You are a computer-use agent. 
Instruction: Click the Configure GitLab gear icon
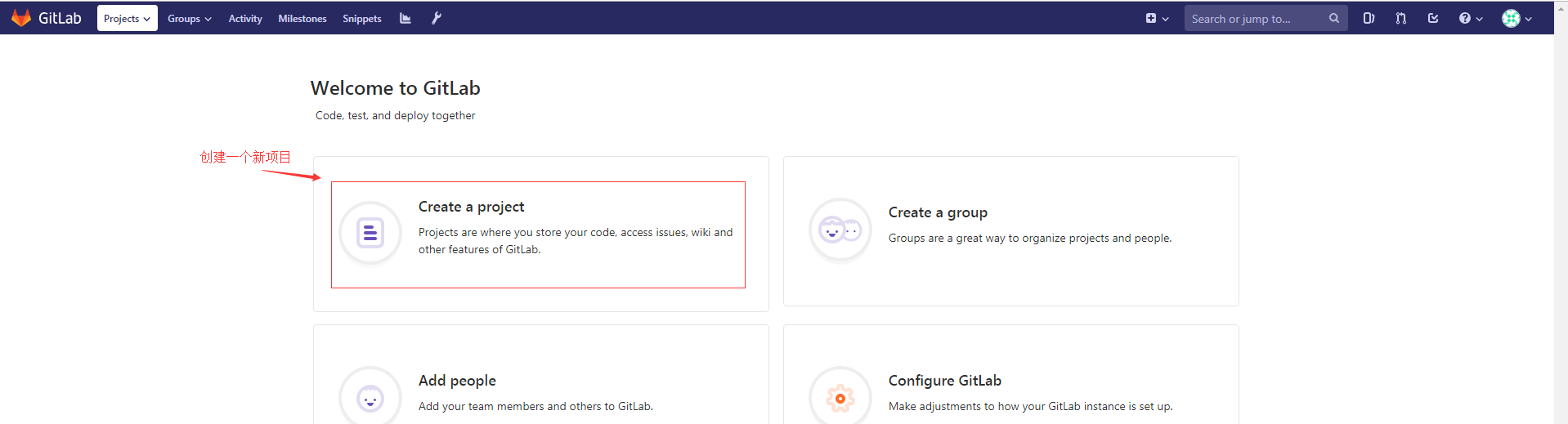[x=840, y=399]
